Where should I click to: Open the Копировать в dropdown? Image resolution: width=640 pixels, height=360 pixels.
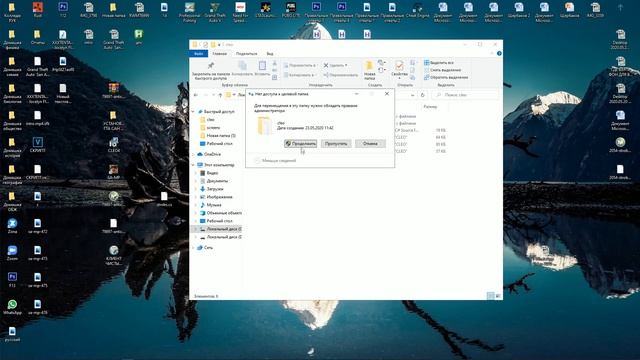point(300,75)
